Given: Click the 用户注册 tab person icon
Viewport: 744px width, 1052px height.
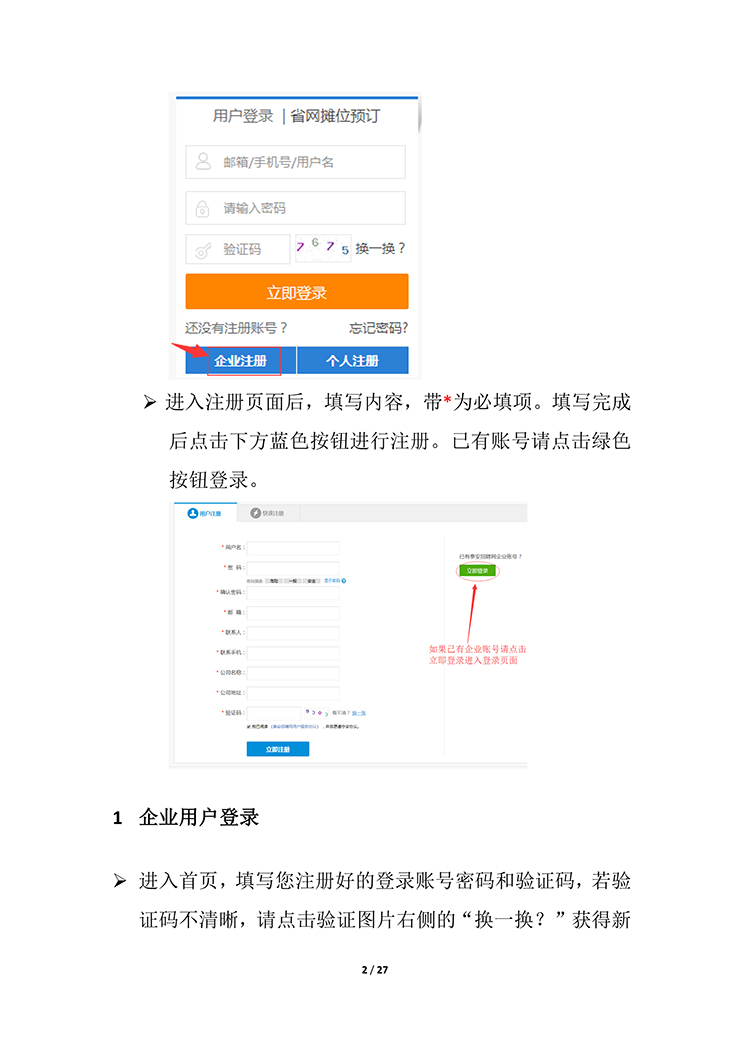Looking at the screenshot, I should pos(193,513).
